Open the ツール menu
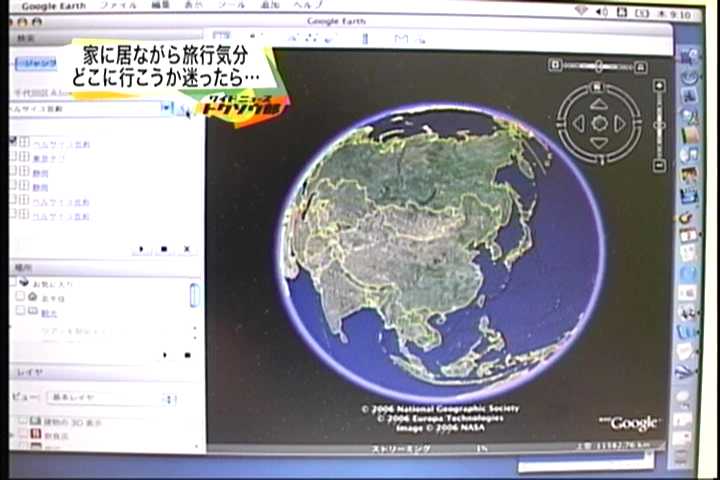Viewport: 720px width, 480px height. [231, 5]
